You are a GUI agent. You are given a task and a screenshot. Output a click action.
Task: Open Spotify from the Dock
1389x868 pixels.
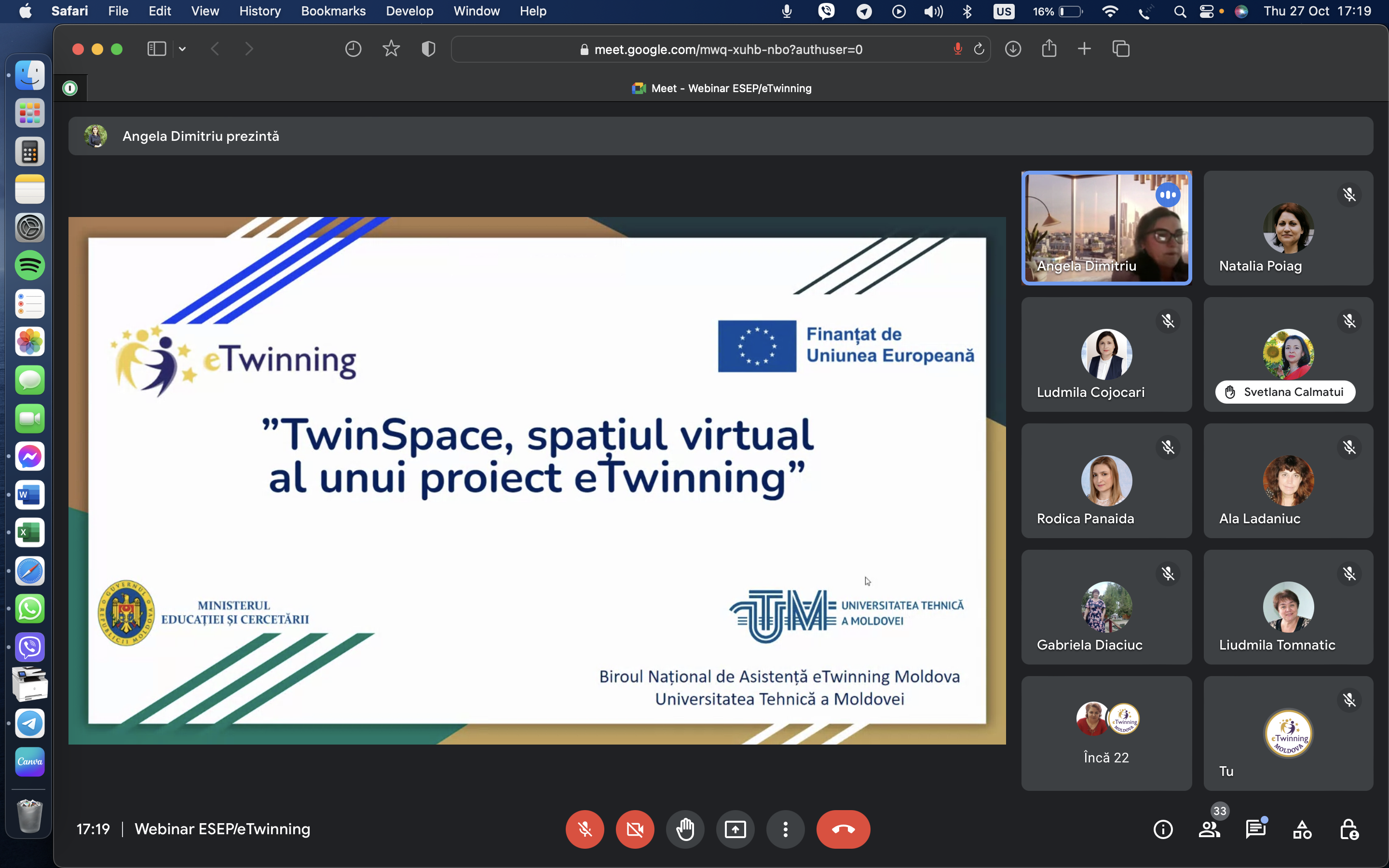coord(29,265)
